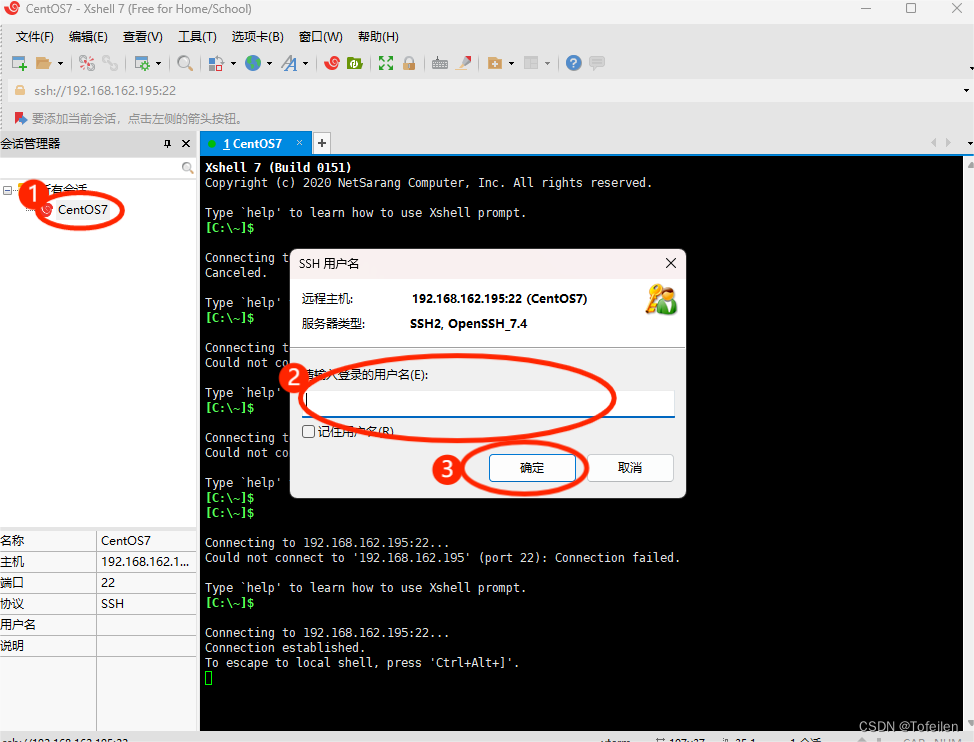974x742 pixels.
Task: Open the 帮助(H) menu
Action: coord(378,37)
